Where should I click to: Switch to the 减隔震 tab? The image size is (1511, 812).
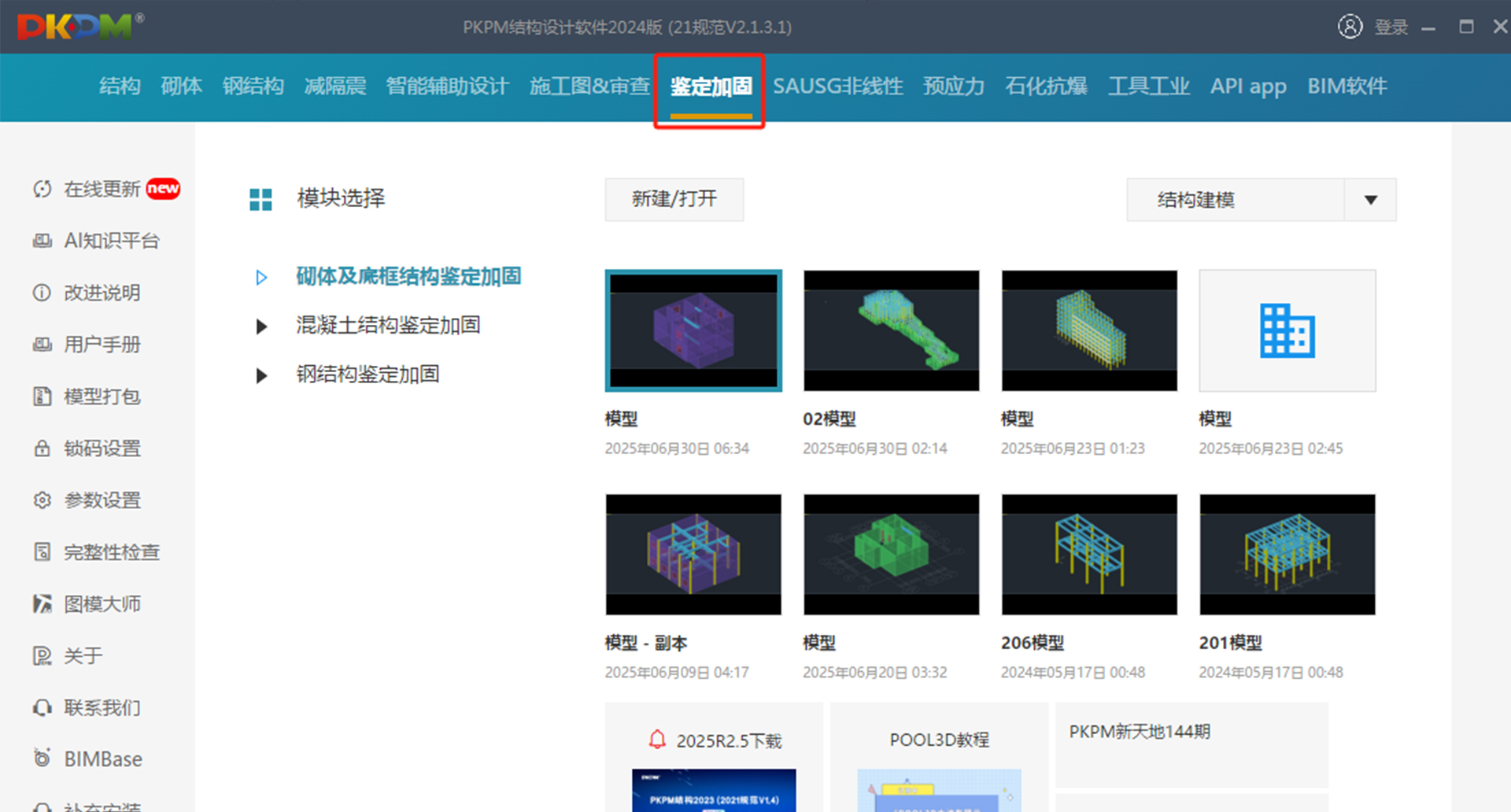[335, 86]
